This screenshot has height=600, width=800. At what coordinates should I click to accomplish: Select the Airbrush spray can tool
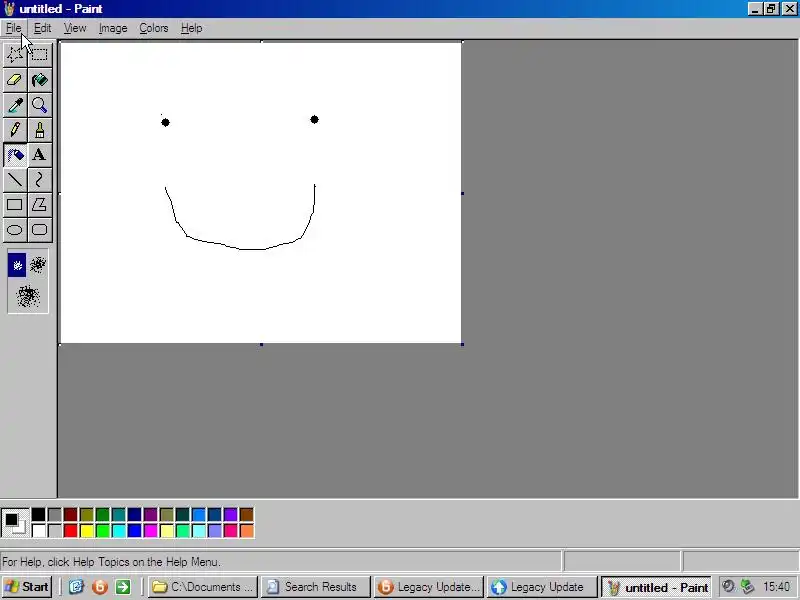(15, 155)
